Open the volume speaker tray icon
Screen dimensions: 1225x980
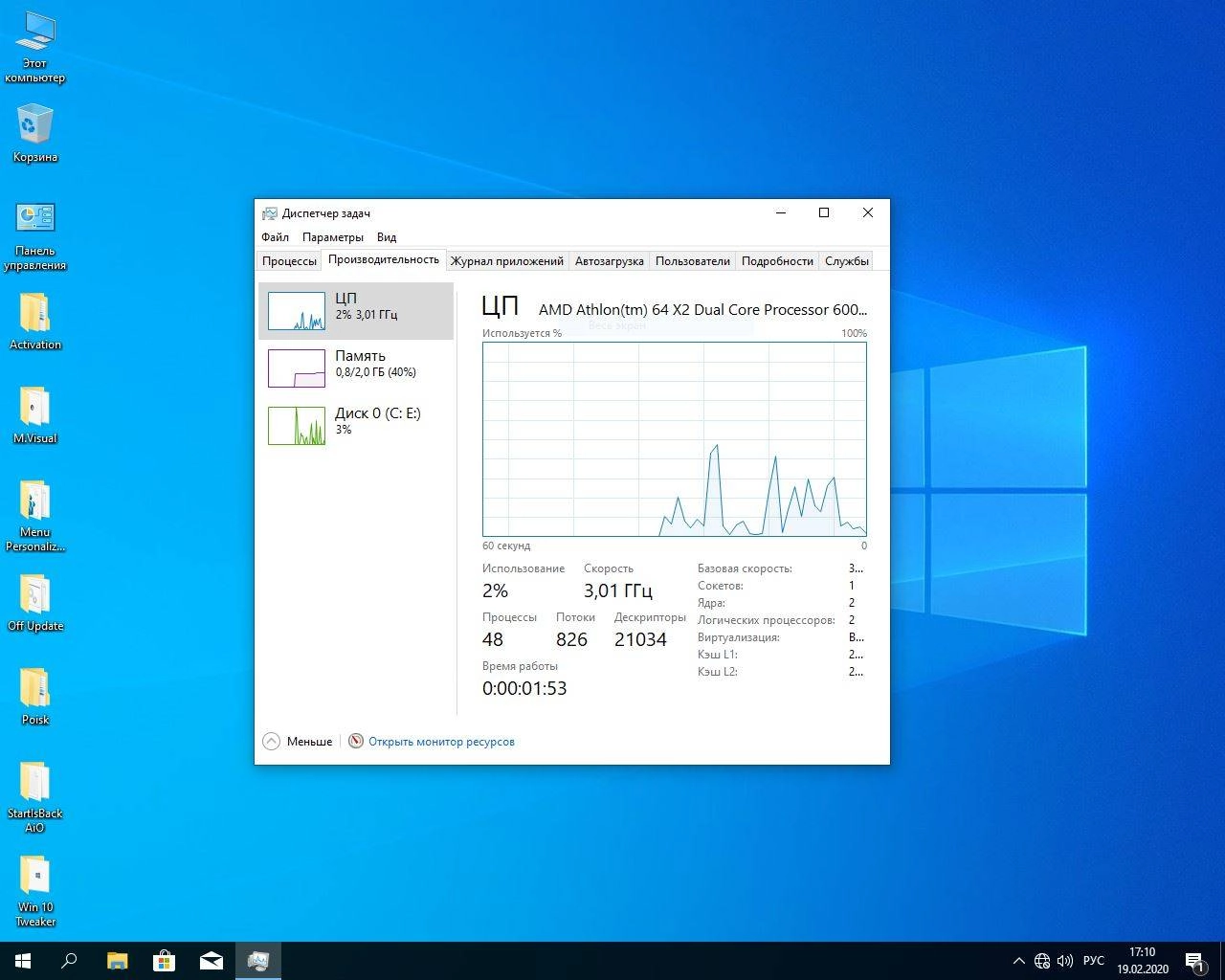pyautogui.click(x=1065, y=961)
